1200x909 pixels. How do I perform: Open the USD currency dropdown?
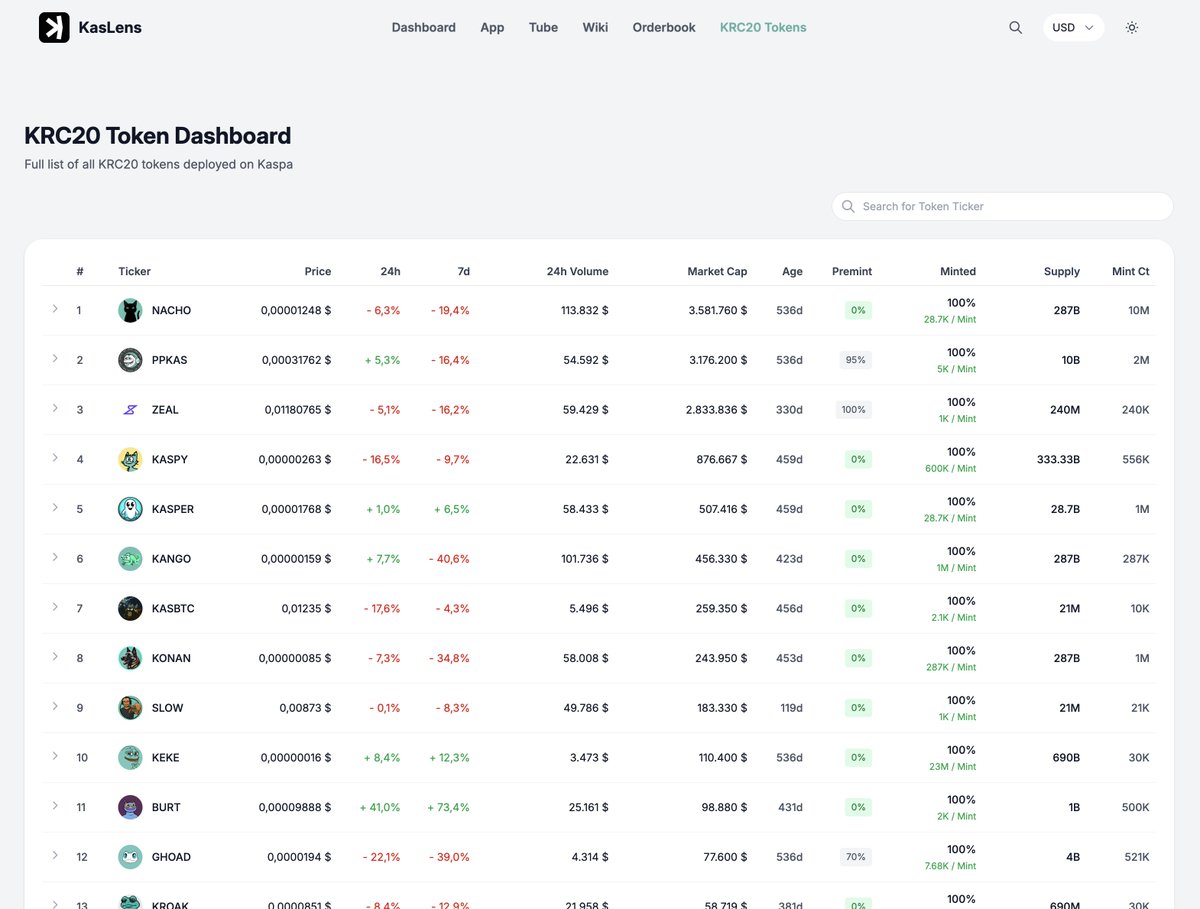coord(1073,28)
